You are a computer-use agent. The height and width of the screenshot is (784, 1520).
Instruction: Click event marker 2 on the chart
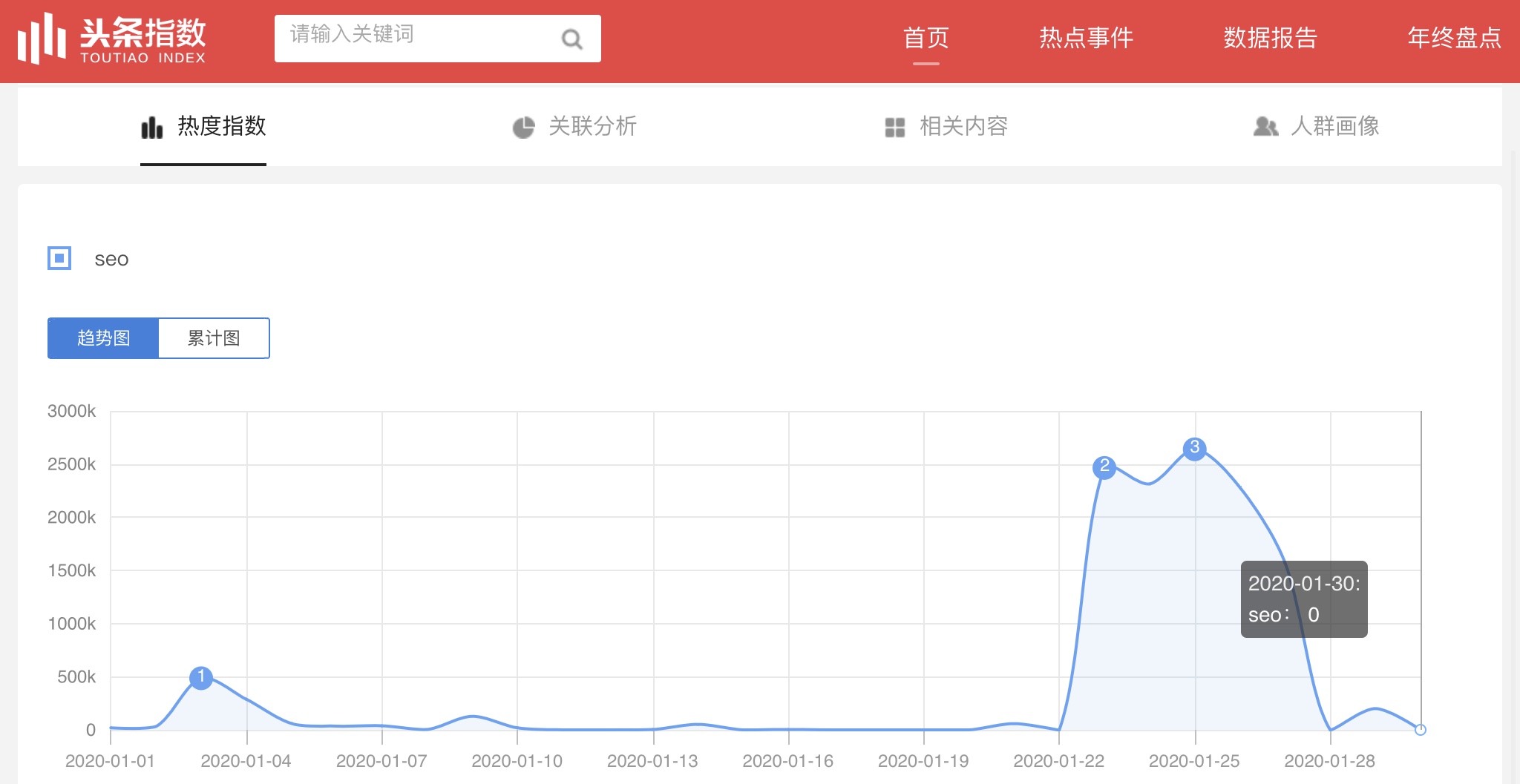tap(1104, 467)
